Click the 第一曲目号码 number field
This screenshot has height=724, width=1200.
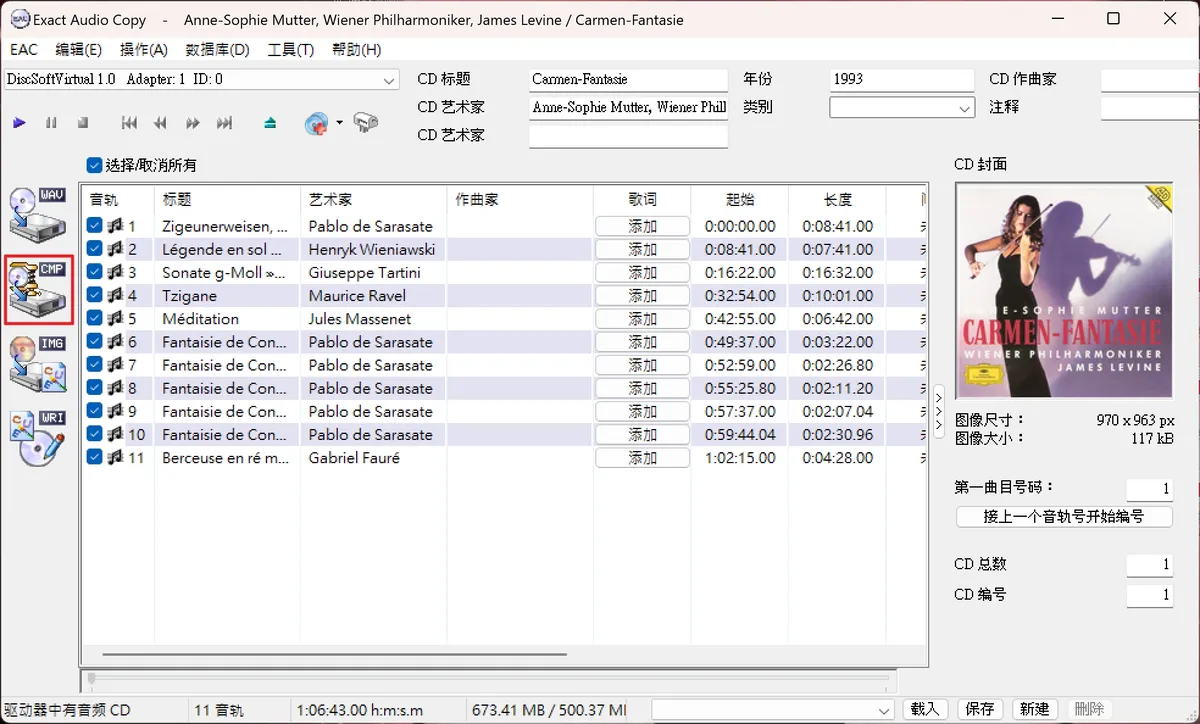(1149, 489)
